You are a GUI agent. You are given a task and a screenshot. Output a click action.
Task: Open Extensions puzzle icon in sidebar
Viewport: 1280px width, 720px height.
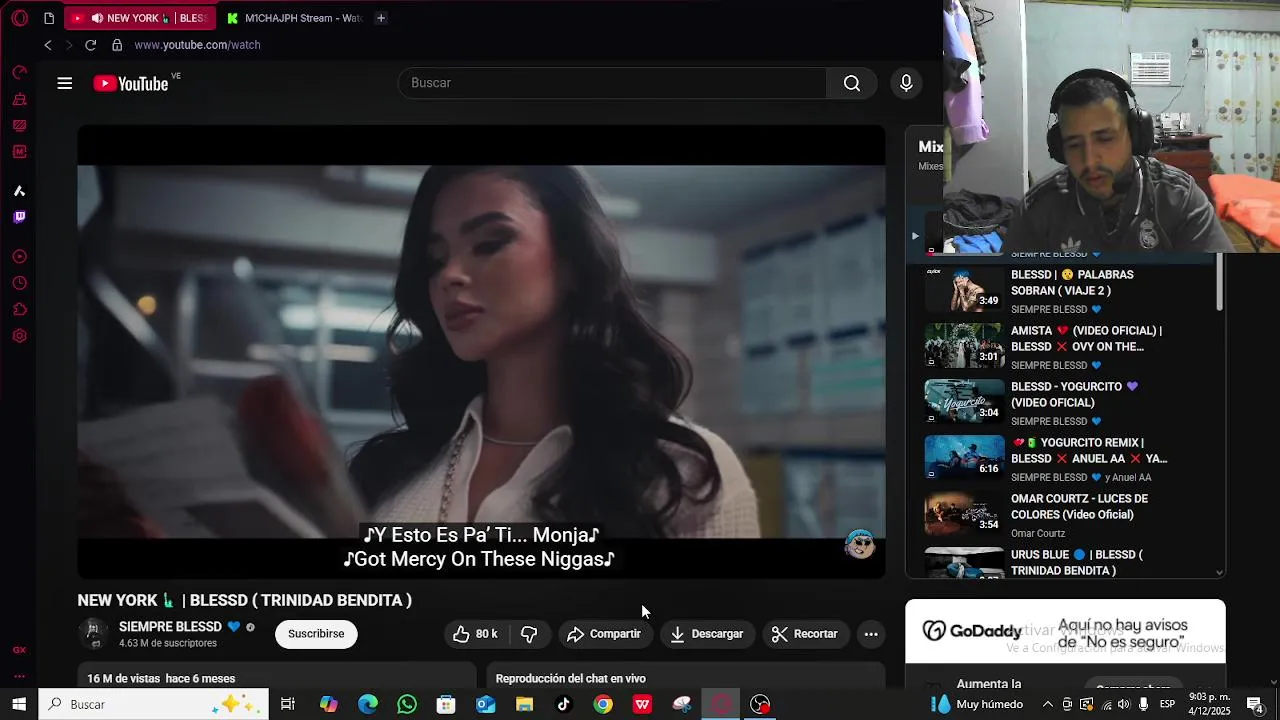(19, 309)
